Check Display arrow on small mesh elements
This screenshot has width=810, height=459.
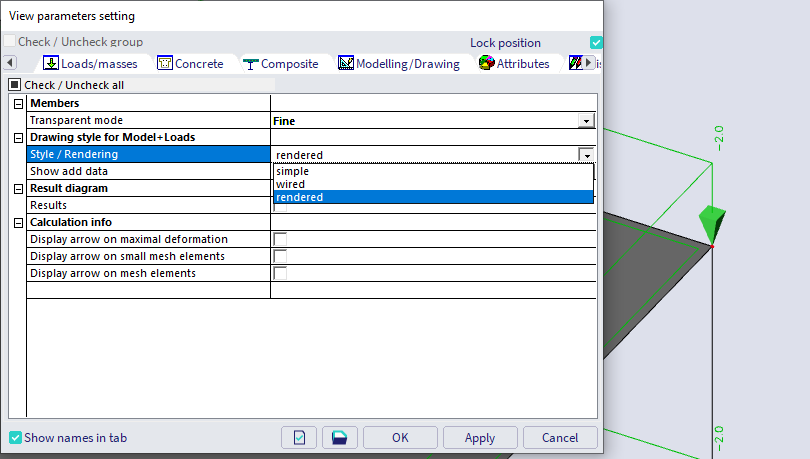[280, 256]
